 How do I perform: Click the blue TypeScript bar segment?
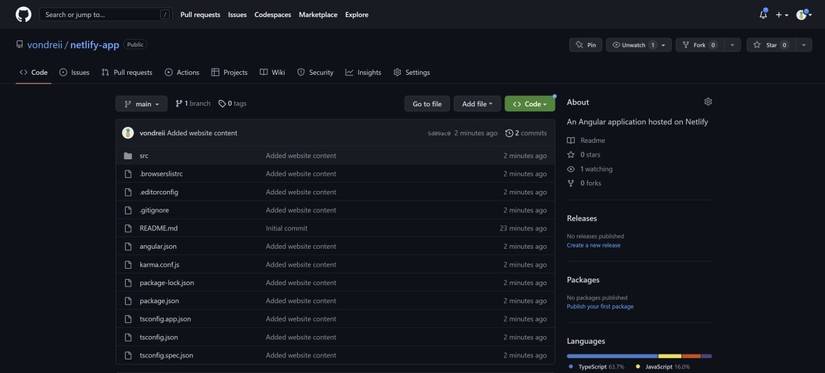pos(612,356)
